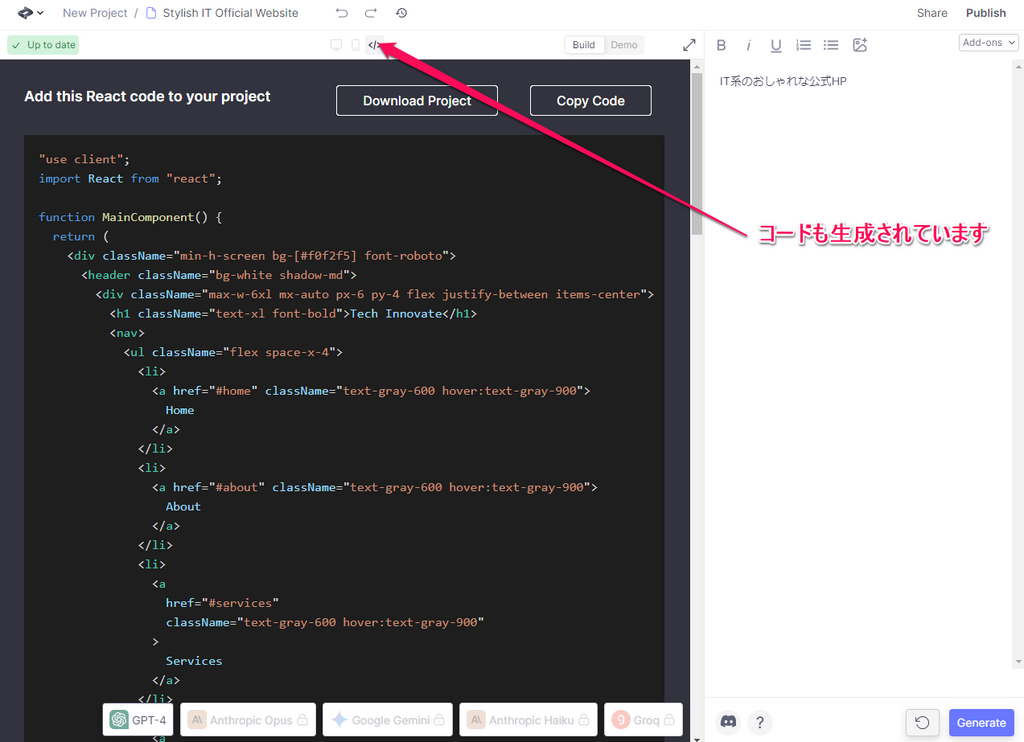Apply italic formatting in the prompt editor

748,45
